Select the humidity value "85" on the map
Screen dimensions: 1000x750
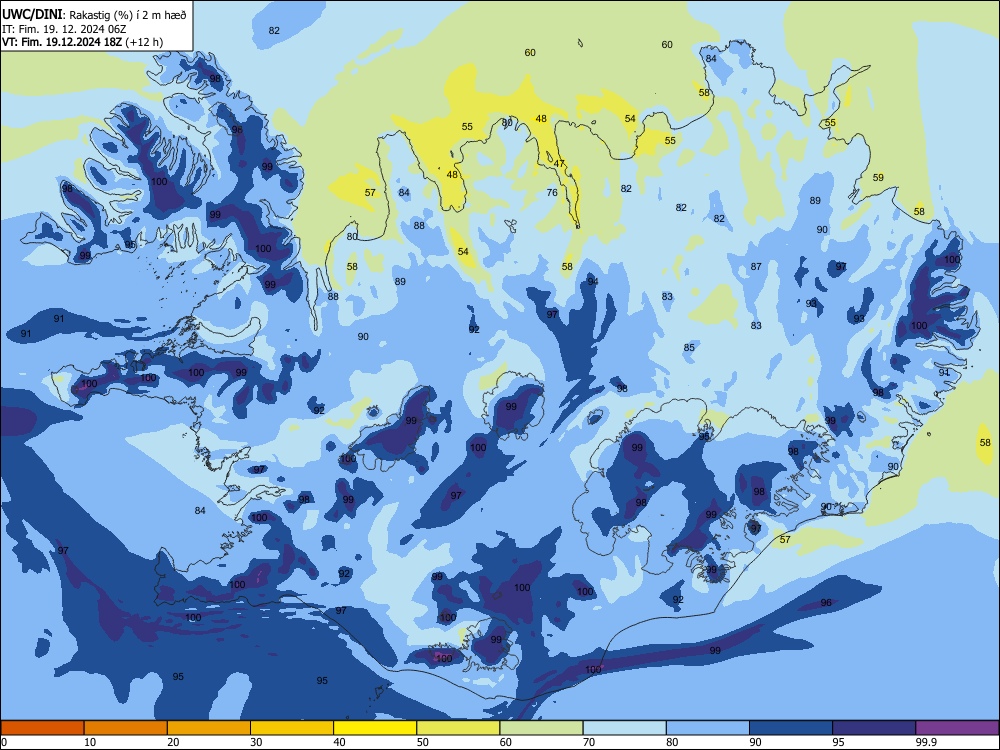(x=689, y=348)
